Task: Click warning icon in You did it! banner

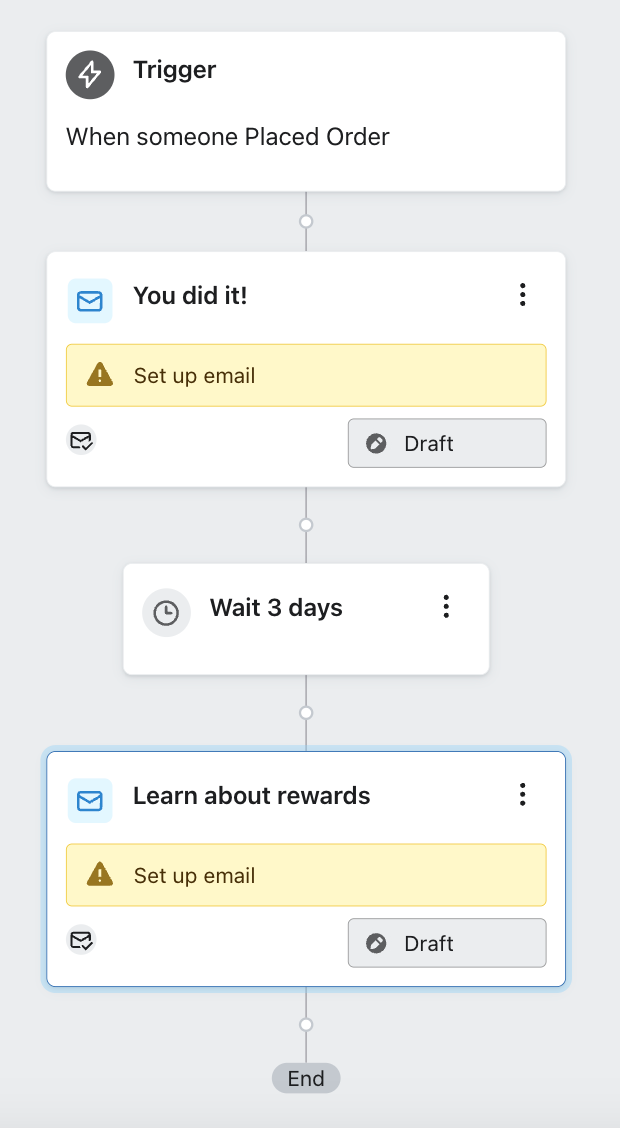Action: tap(100, 375)
